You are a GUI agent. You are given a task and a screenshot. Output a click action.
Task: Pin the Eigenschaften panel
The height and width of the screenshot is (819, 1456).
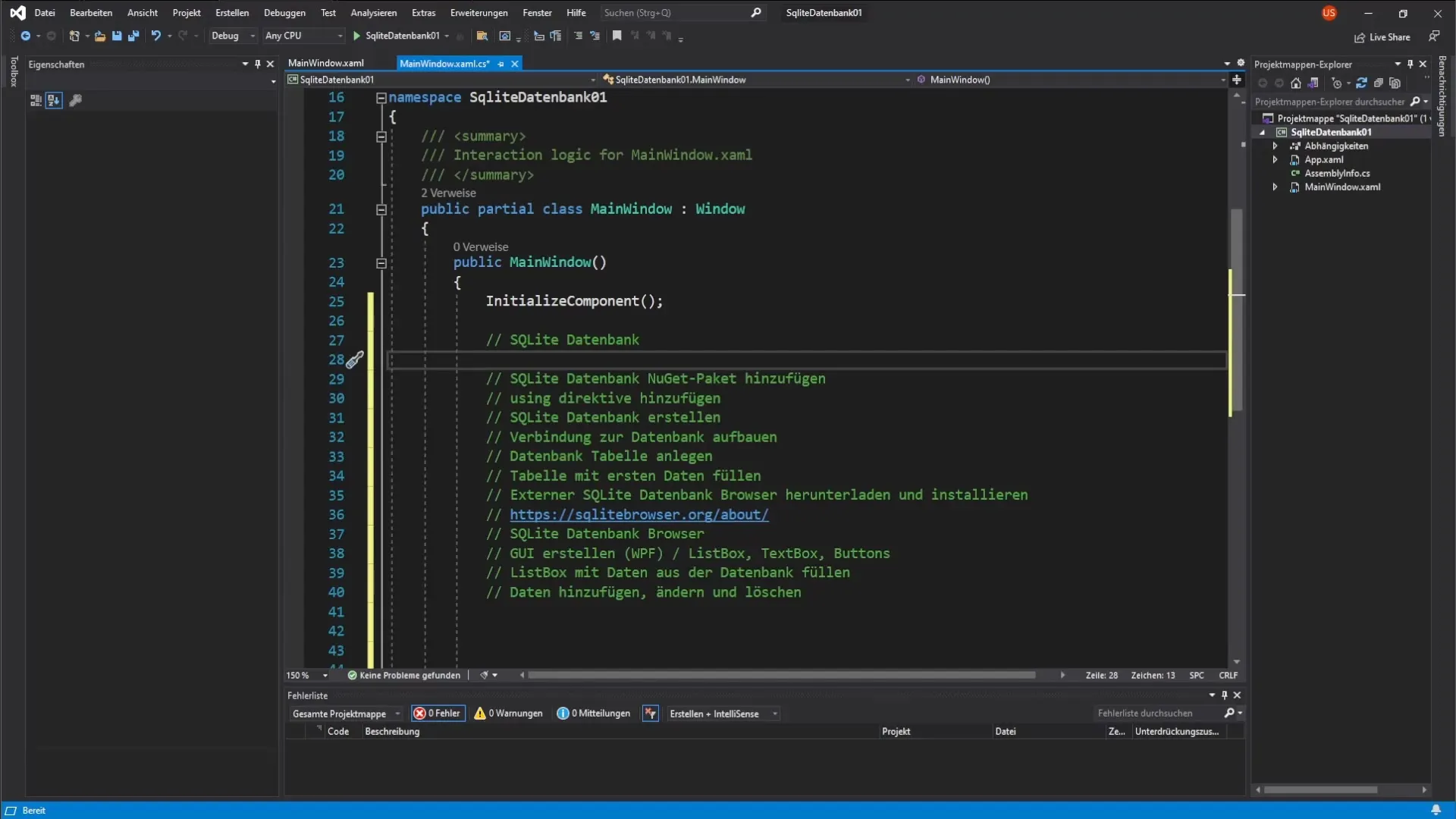[258, 64]
